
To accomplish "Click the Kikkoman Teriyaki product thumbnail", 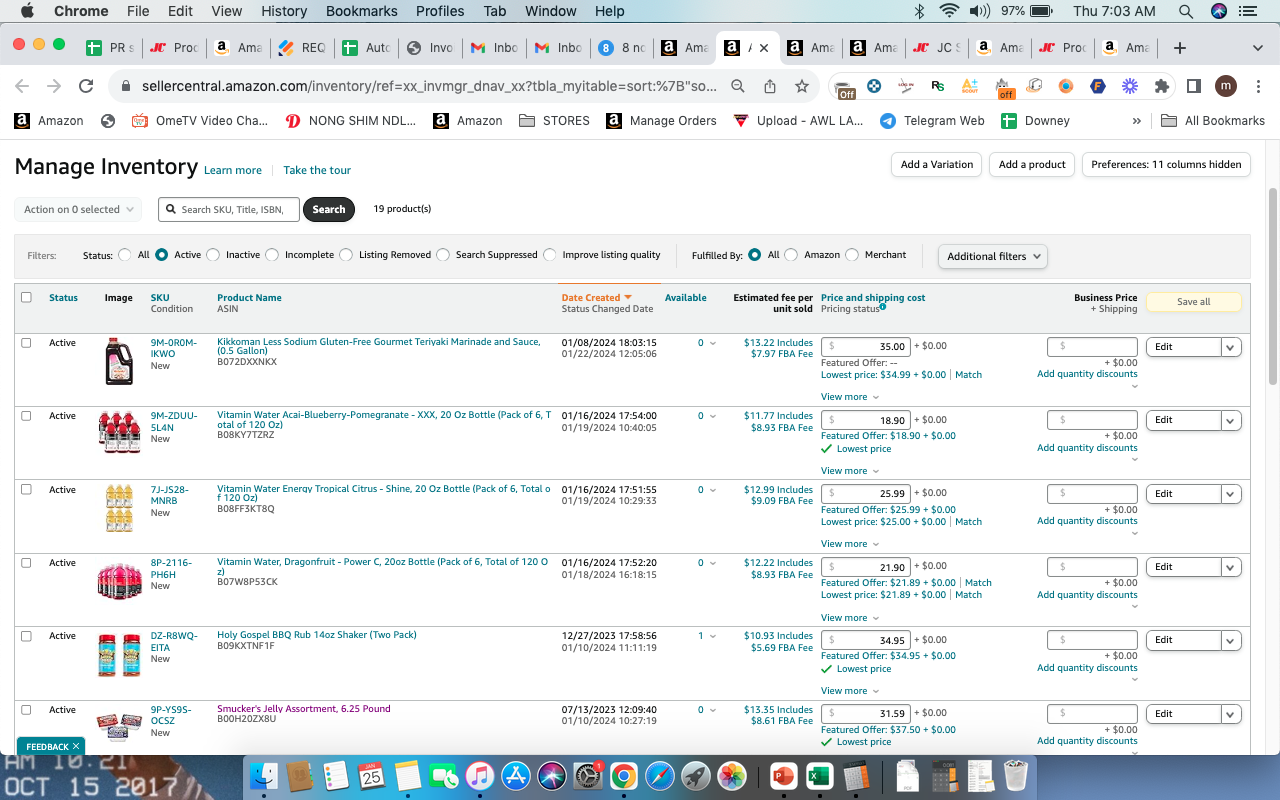I will coord(119,361).
